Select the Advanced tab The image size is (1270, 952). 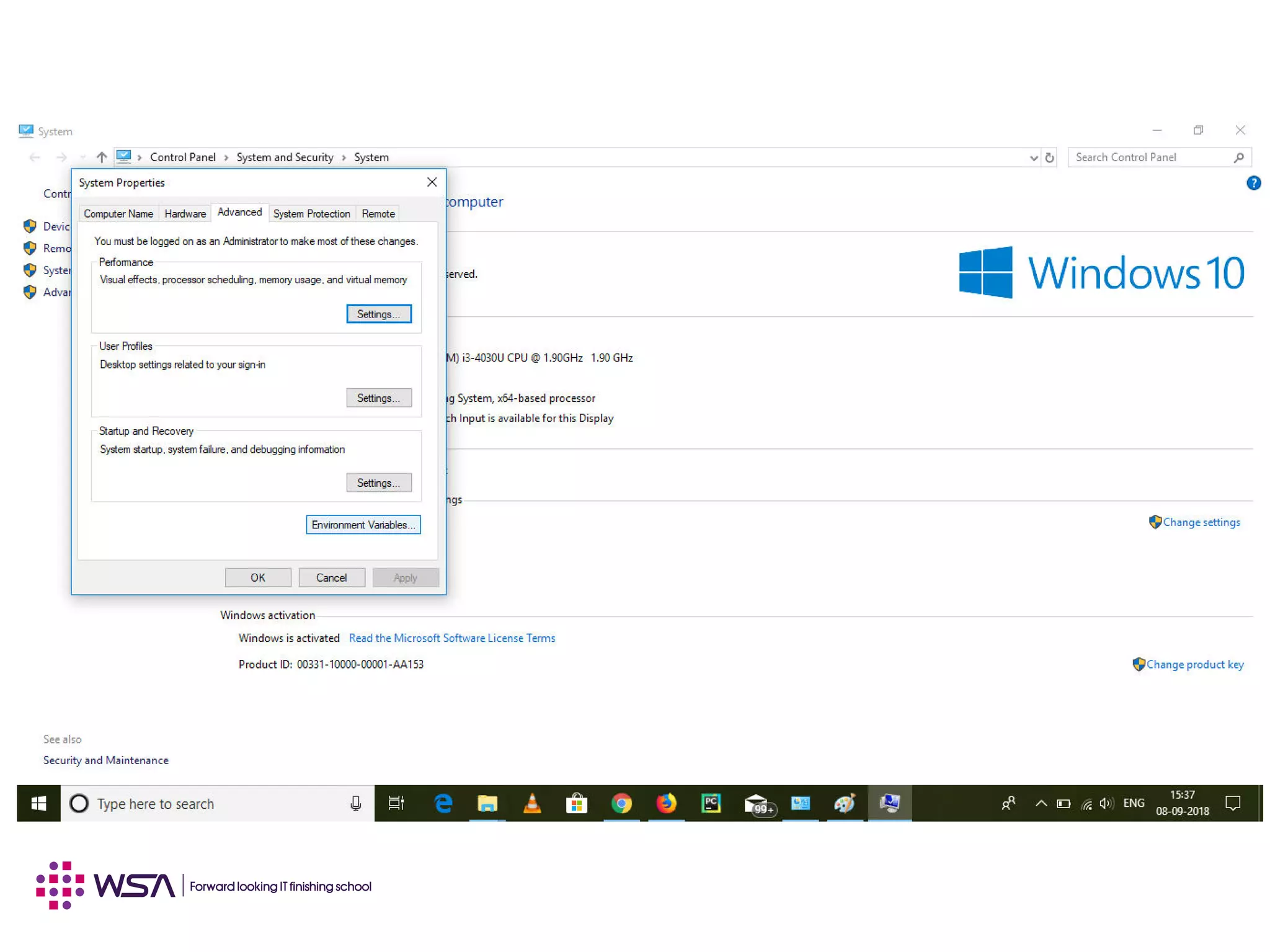coord(239,212)
